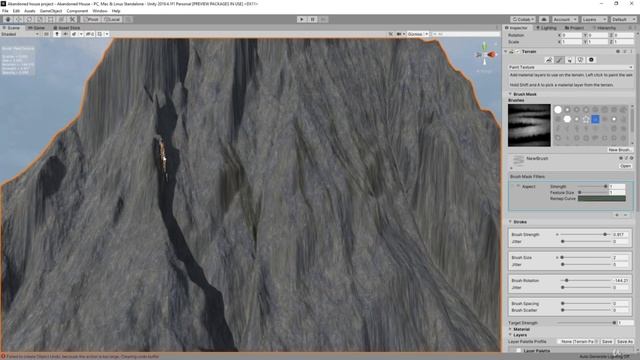Toggle the Local/Global handle rotation
640x360 pixels.
112,19
